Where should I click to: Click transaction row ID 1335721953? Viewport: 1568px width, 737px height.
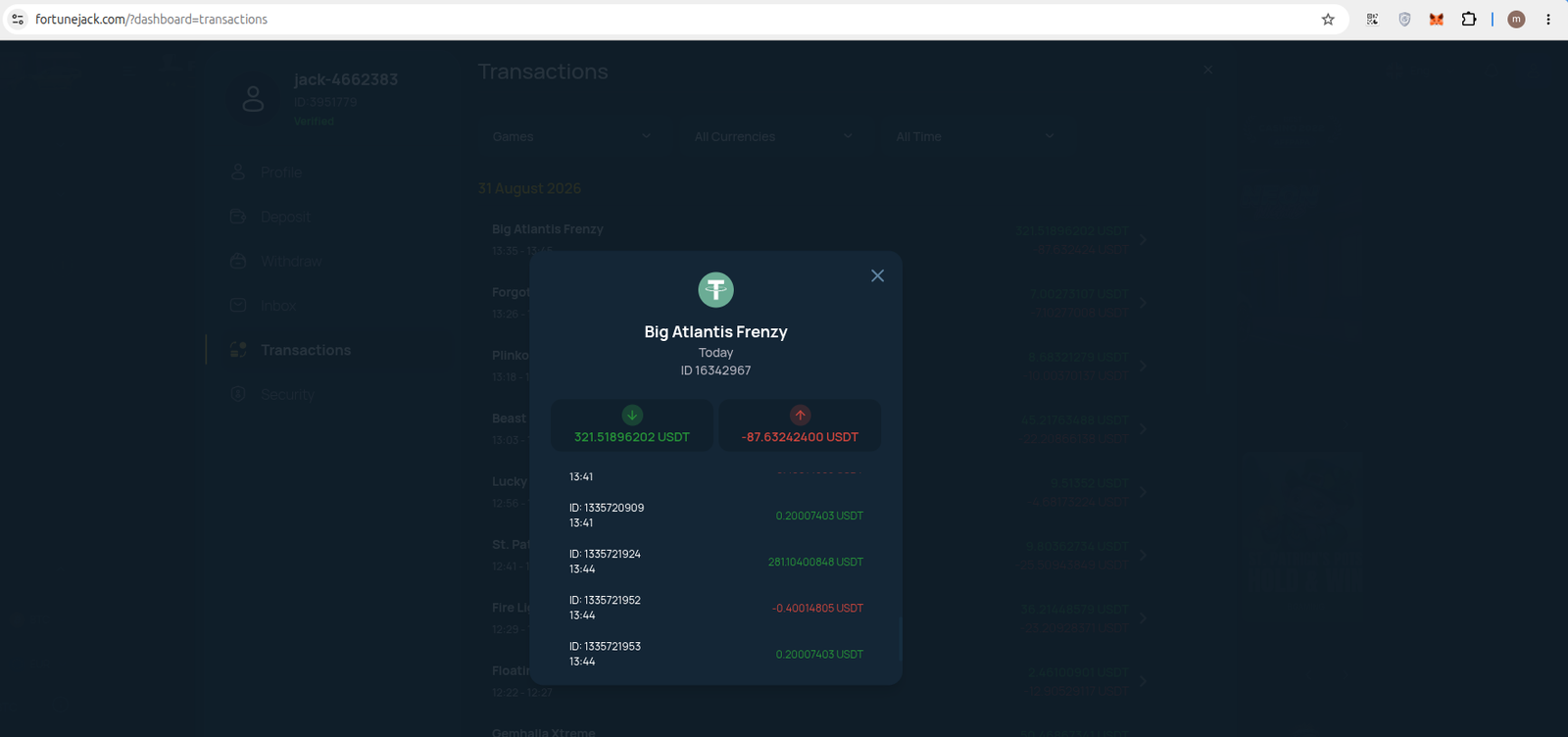pos(716,654)
